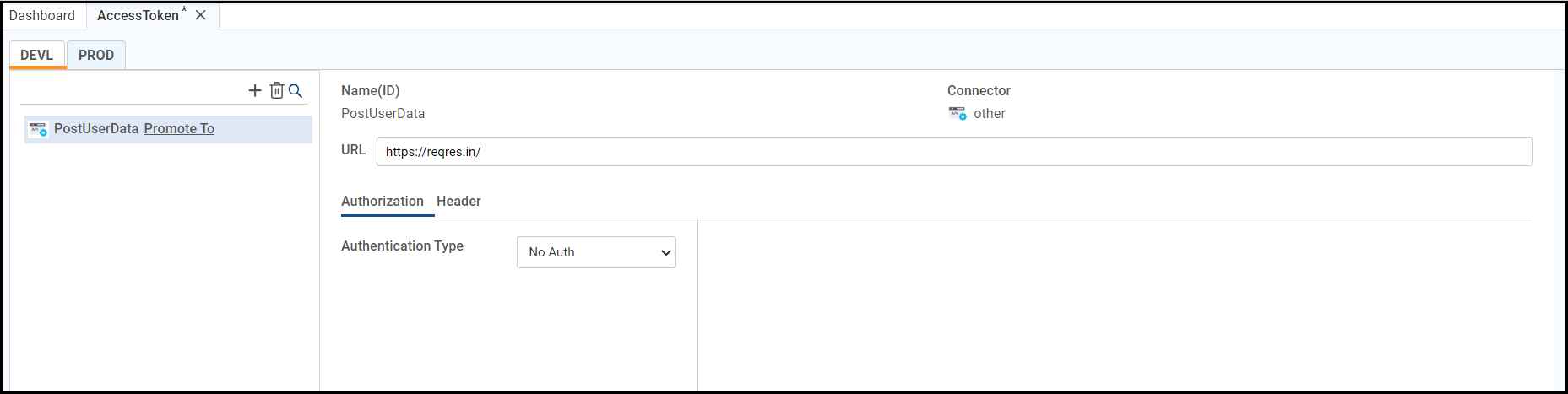Click the icon beside PostUserData in the list
The height and width of the screenshot is (394, 1568).
point(38,129)
